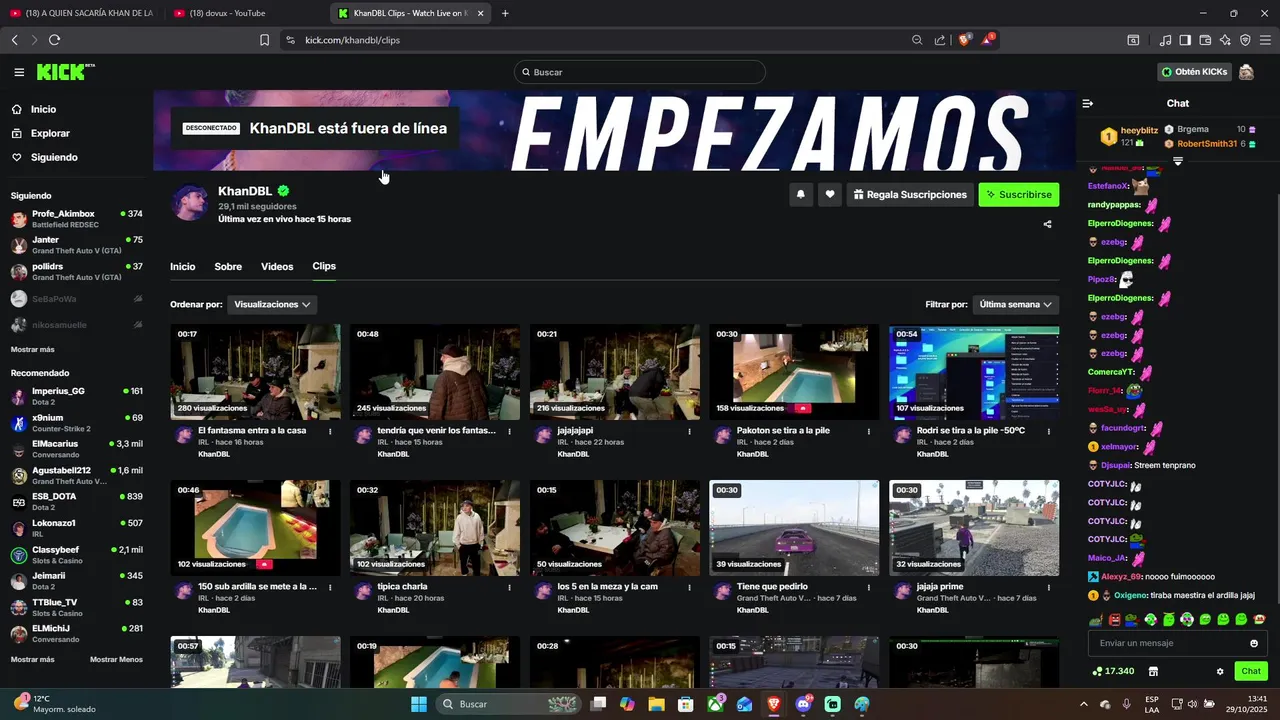
Task: Click the taskbar Buscar search box
Action: [x=508, y=704]
